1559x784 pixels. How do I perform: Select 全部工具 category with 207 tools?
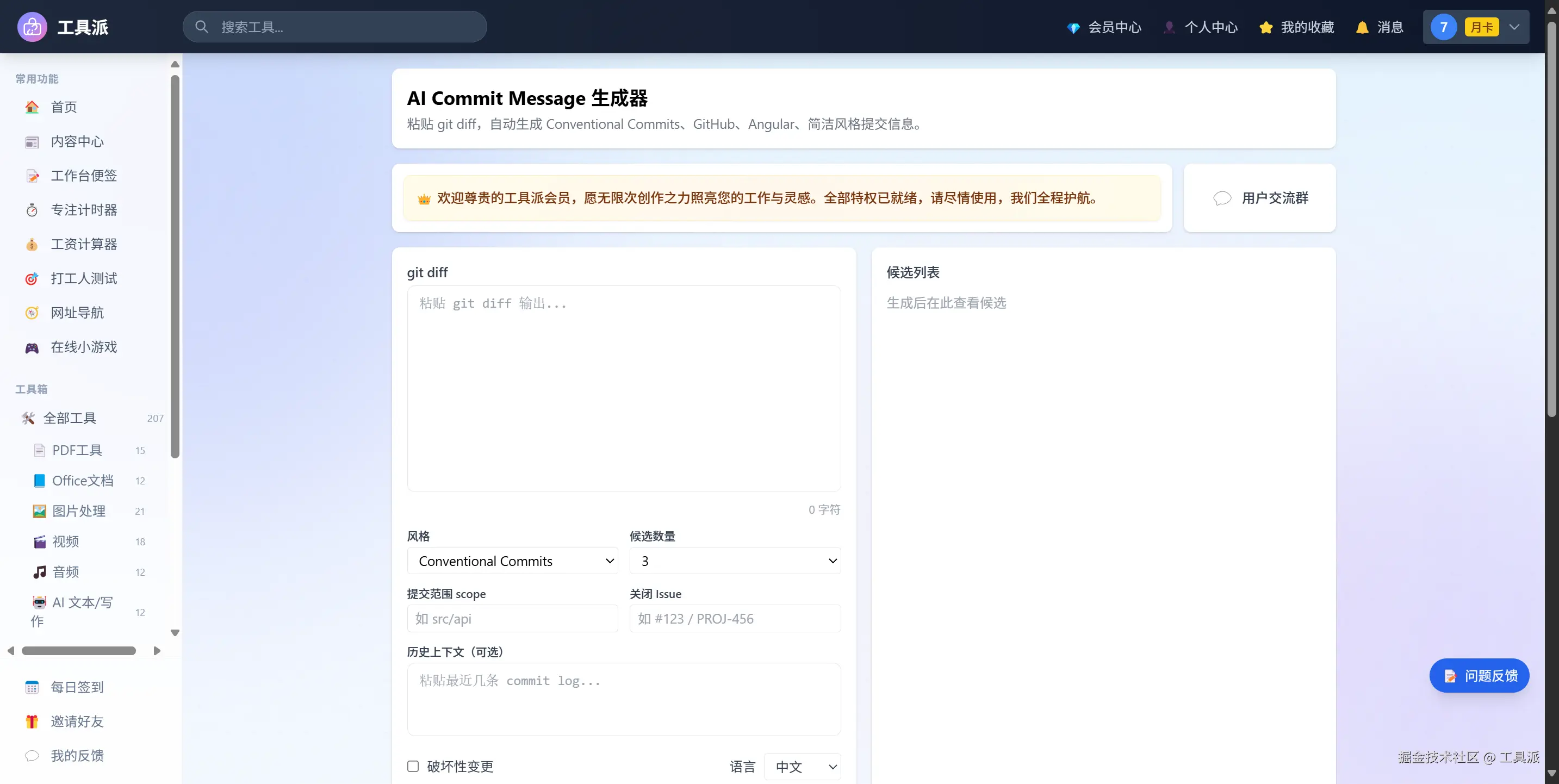(x=91, y=418)
